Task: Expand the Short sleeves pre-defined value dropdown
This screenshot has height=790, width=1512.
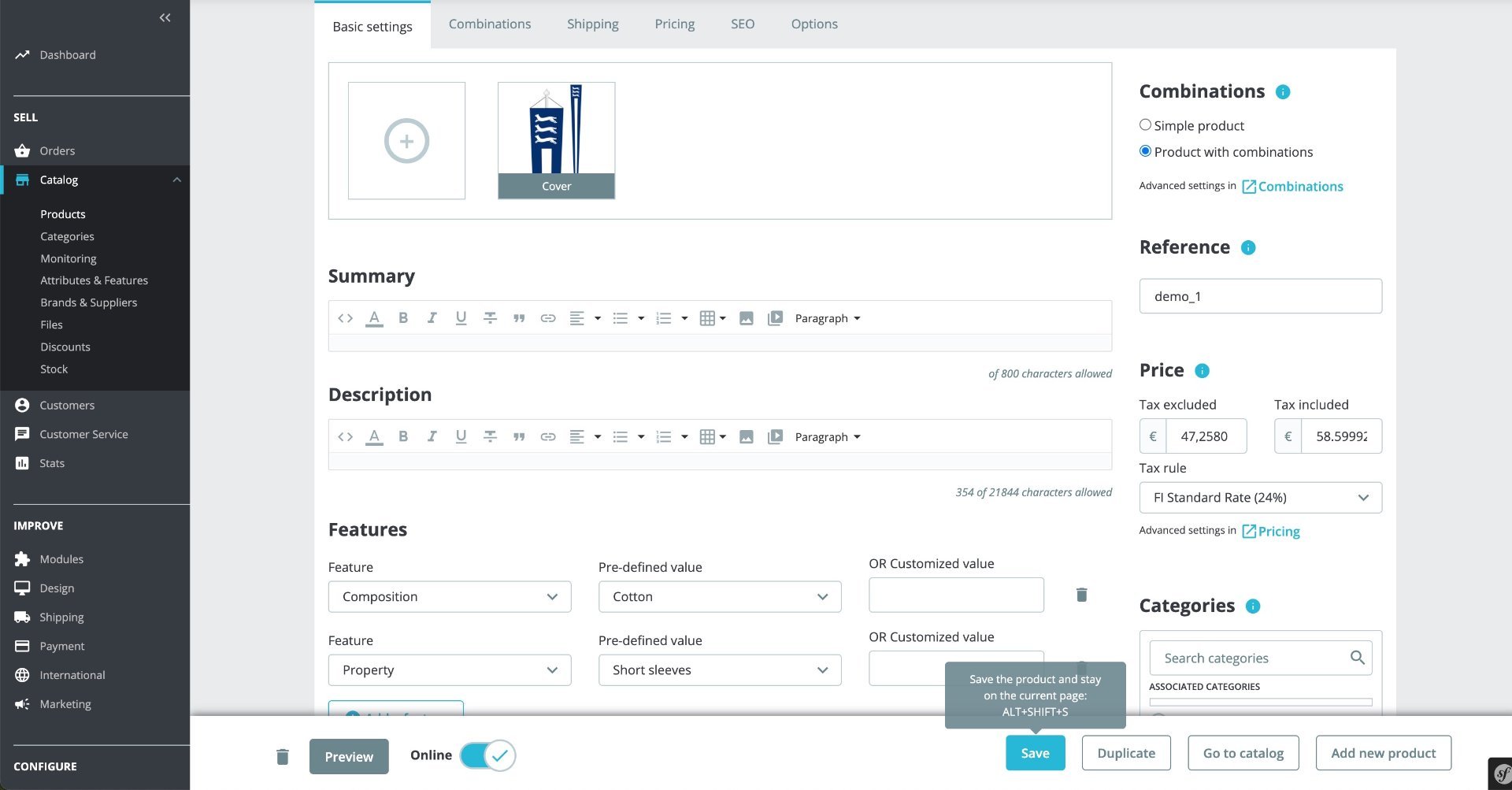Action: pos(720,670)
